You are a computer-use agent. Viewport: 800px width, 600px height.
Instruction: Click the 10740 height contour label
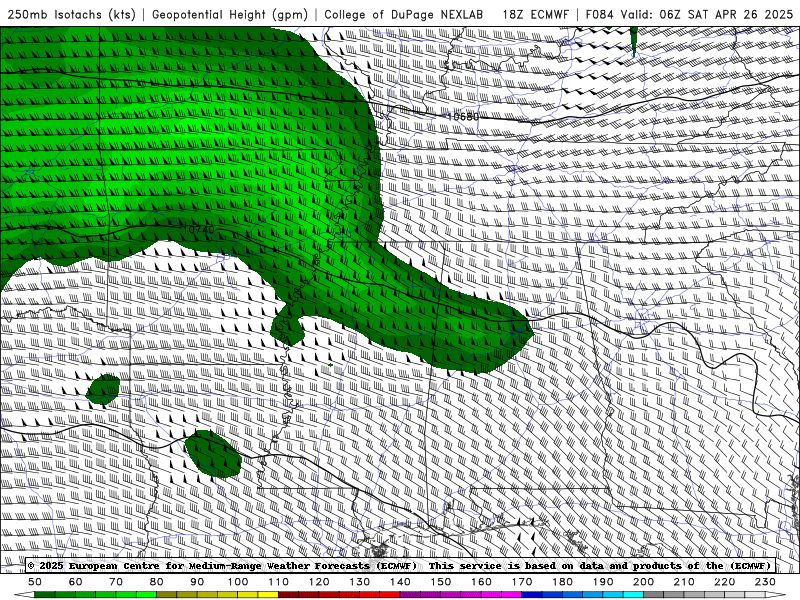tap(198, 230)
